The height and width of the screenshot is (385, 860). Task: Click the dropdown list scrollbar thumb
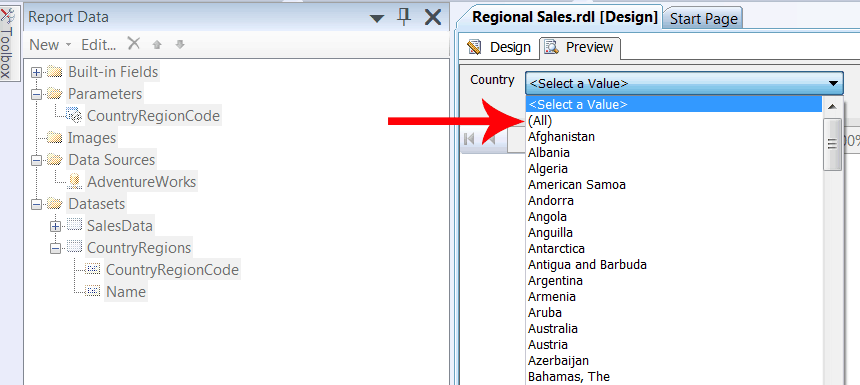tap(833, 144)
